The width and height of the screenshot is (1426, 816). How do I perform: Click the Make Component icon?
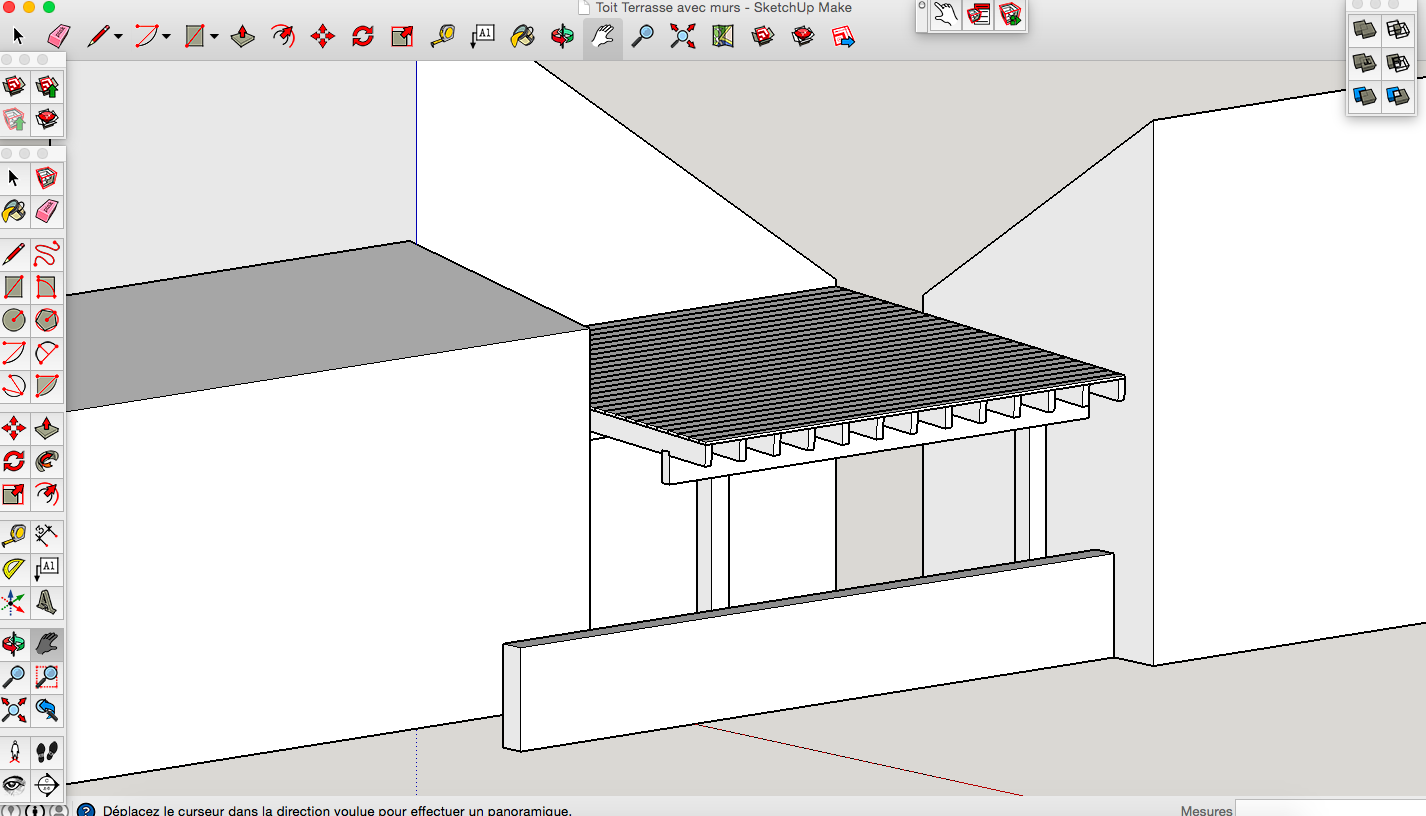point(47,178)
